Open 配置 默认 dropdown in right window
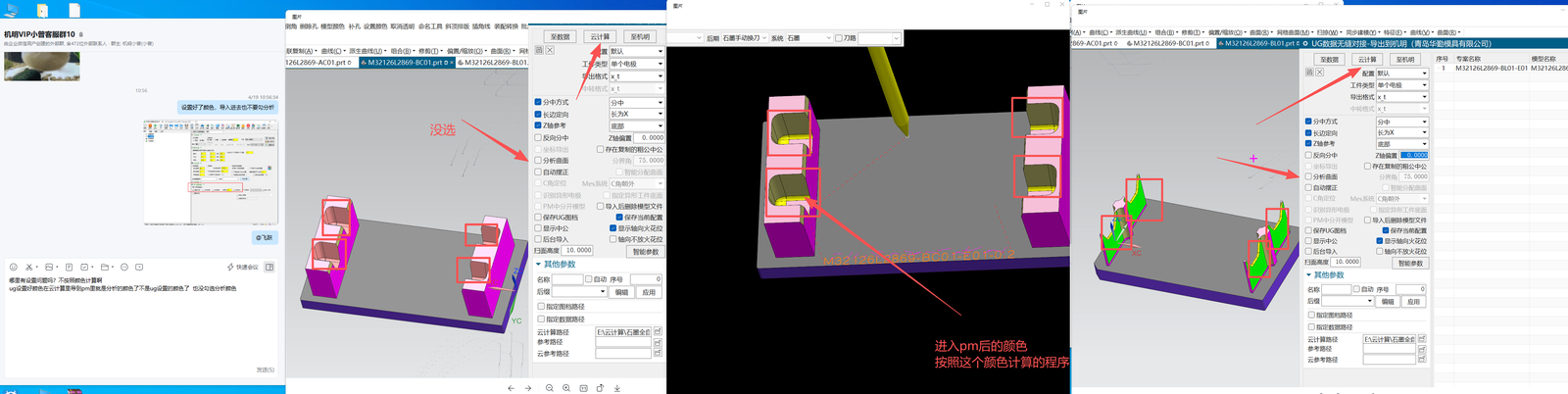The height and width of the screenshot is (394, 1568). point(1401,74)
